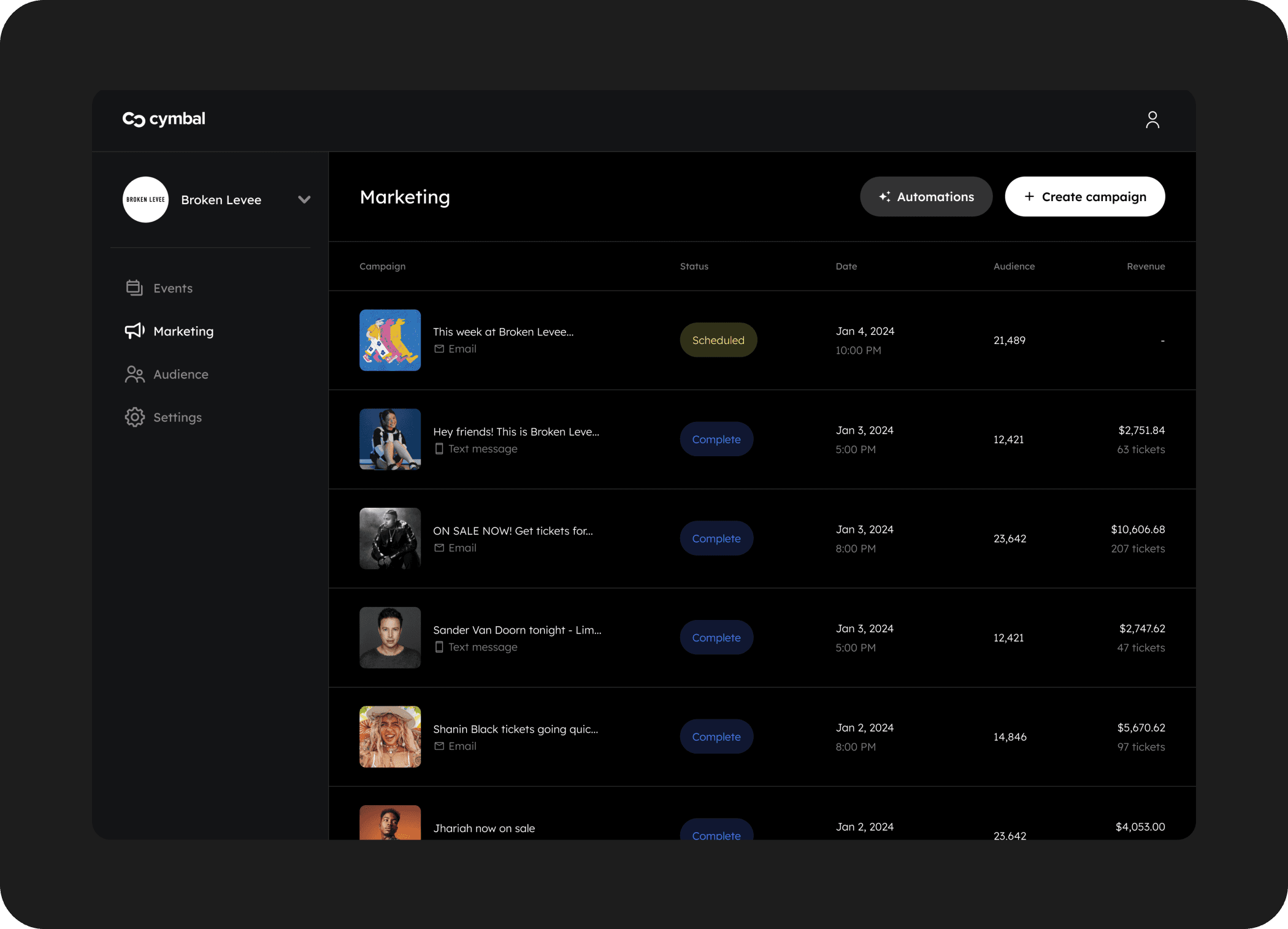Sort by the Revenue column header
The image size is (1288, 929).
(x=1145, y=266)
